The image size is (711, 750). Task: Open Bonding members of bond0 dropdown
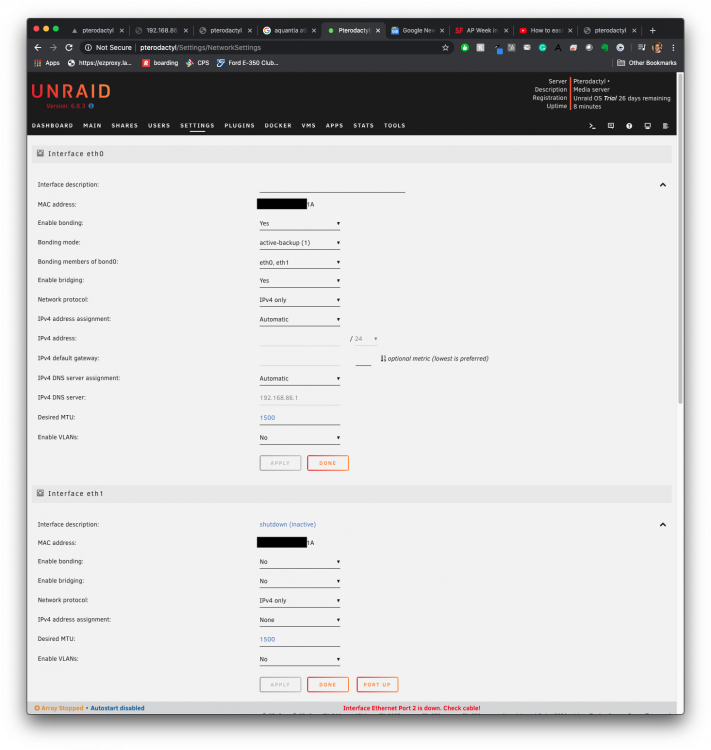[x=300, y=263]
